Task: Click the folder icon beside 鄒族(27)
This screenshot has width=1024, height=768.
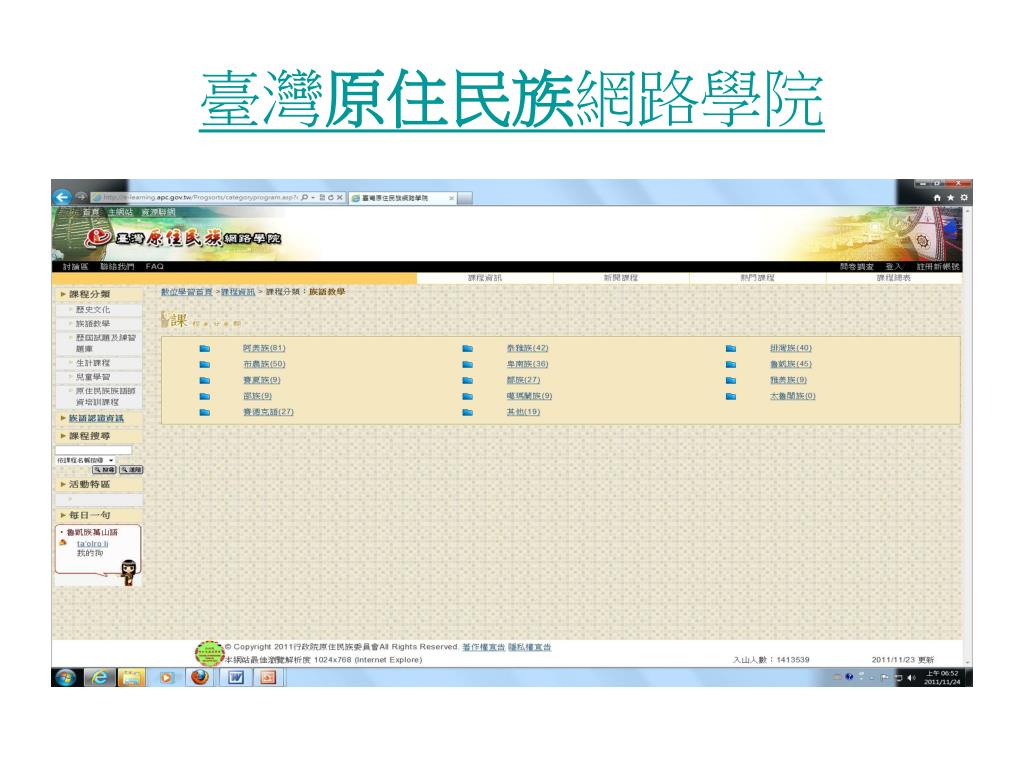Action: pos(468,380)
